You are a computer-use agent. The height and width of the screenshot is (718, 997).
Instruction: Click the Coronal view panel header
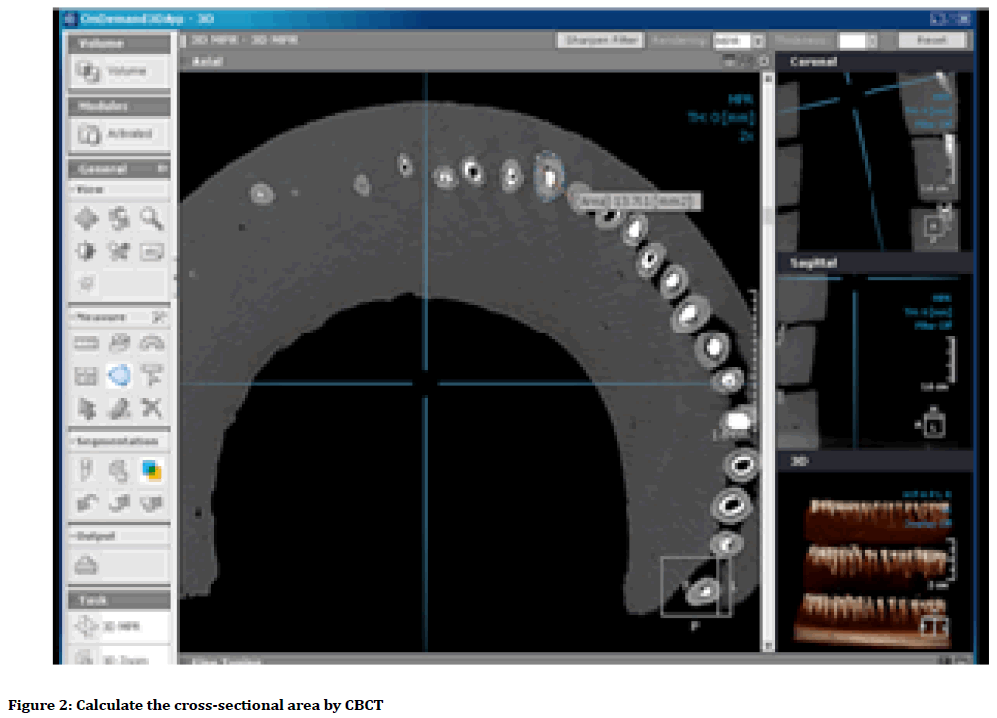[x=875, y=62]
